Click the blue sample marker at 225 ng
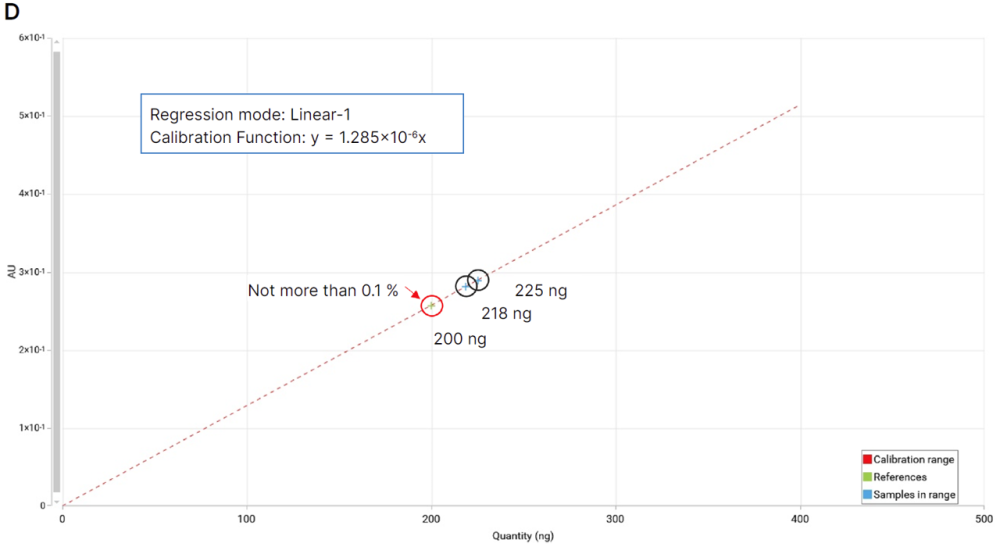The image size is (1000, 547). pyautogui.click(x=479, y=280)
